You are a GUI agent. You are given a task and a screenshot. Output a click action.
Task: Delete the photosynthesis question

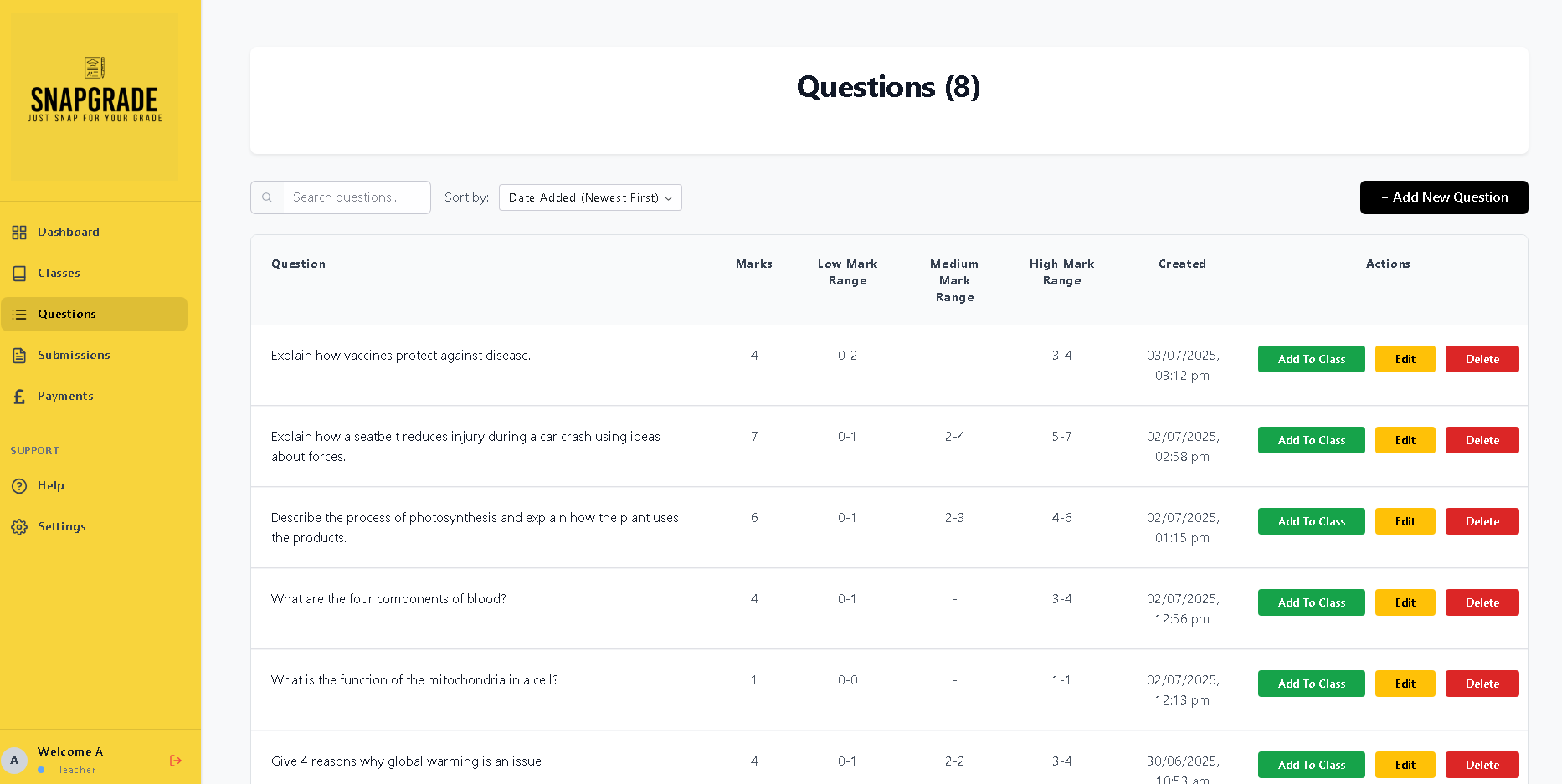1482,521
